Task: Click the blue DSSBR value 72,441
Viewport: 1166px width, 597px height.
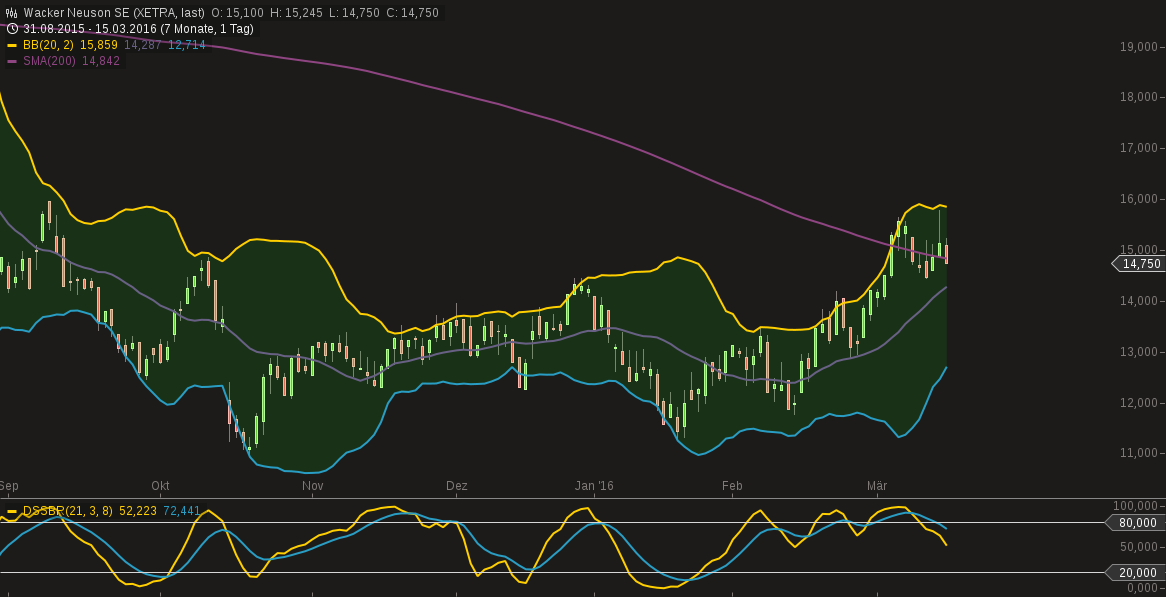Action: pos(181,510)
